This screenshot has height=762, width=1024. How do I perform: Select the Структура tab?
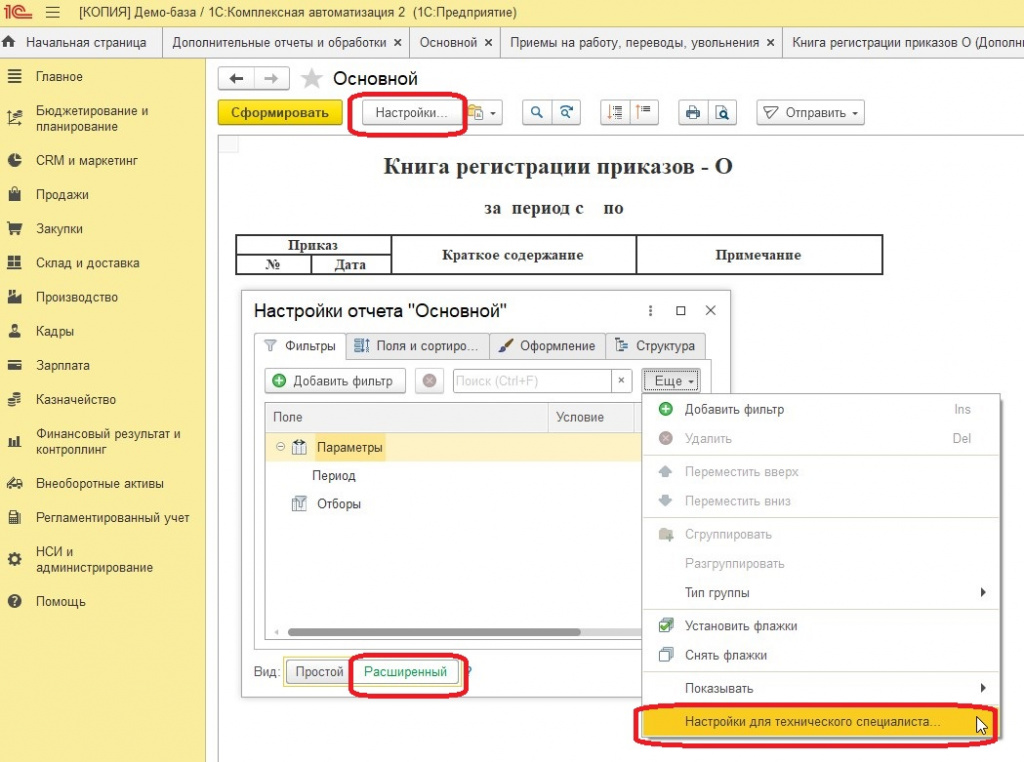coord(656,345)
